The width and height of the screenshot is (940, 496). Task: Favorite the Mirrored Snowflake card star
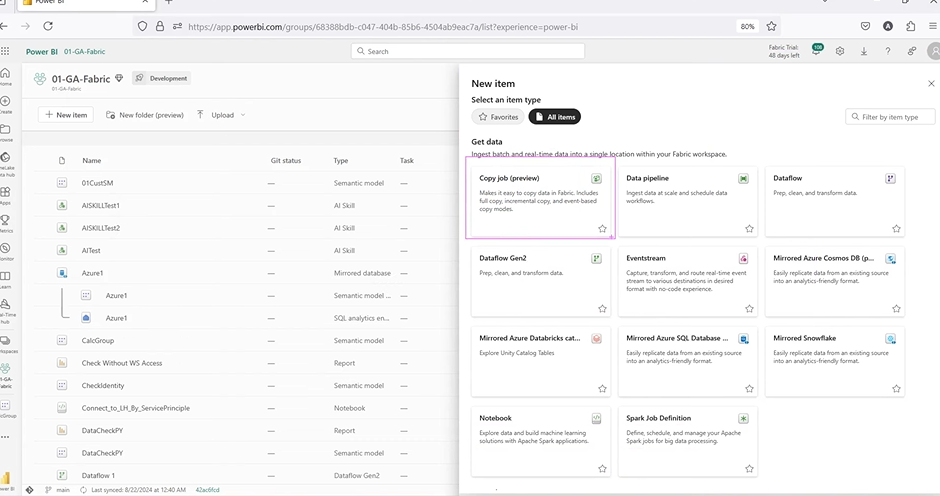[x=896, y=389]
